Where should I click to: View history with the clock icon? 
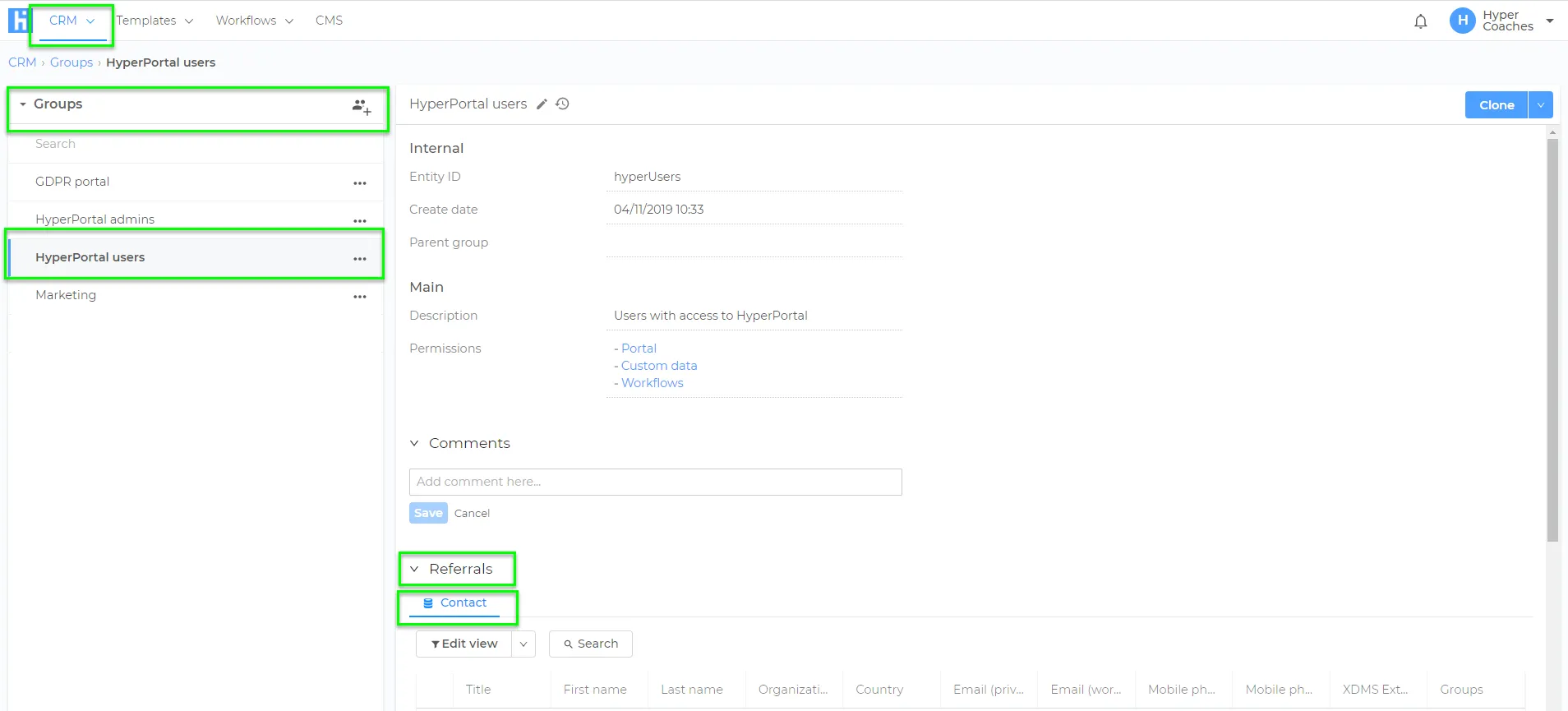562,104
